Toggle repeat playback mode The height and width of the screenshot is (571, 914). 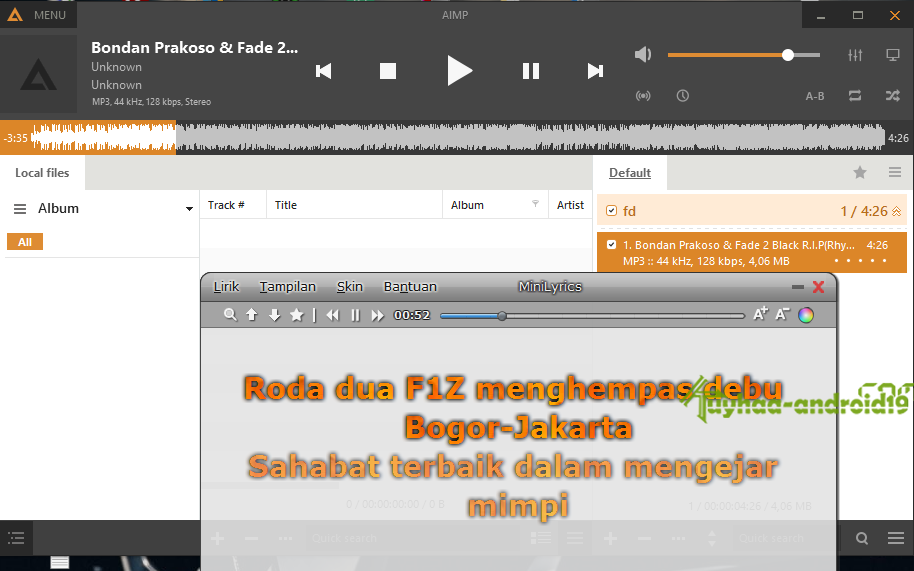click(x=855, y=96)
